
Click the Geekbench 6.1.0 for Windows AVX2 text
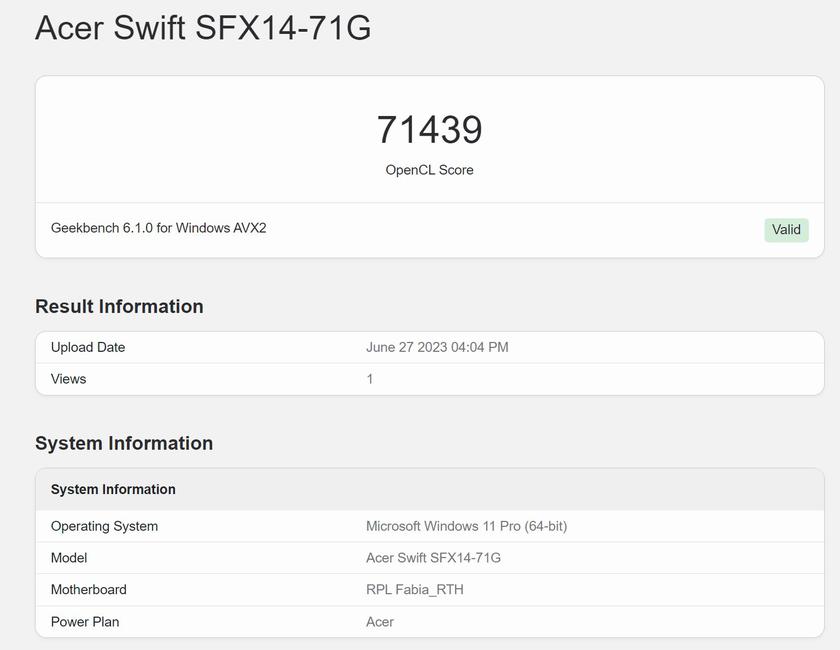[158, 228]
